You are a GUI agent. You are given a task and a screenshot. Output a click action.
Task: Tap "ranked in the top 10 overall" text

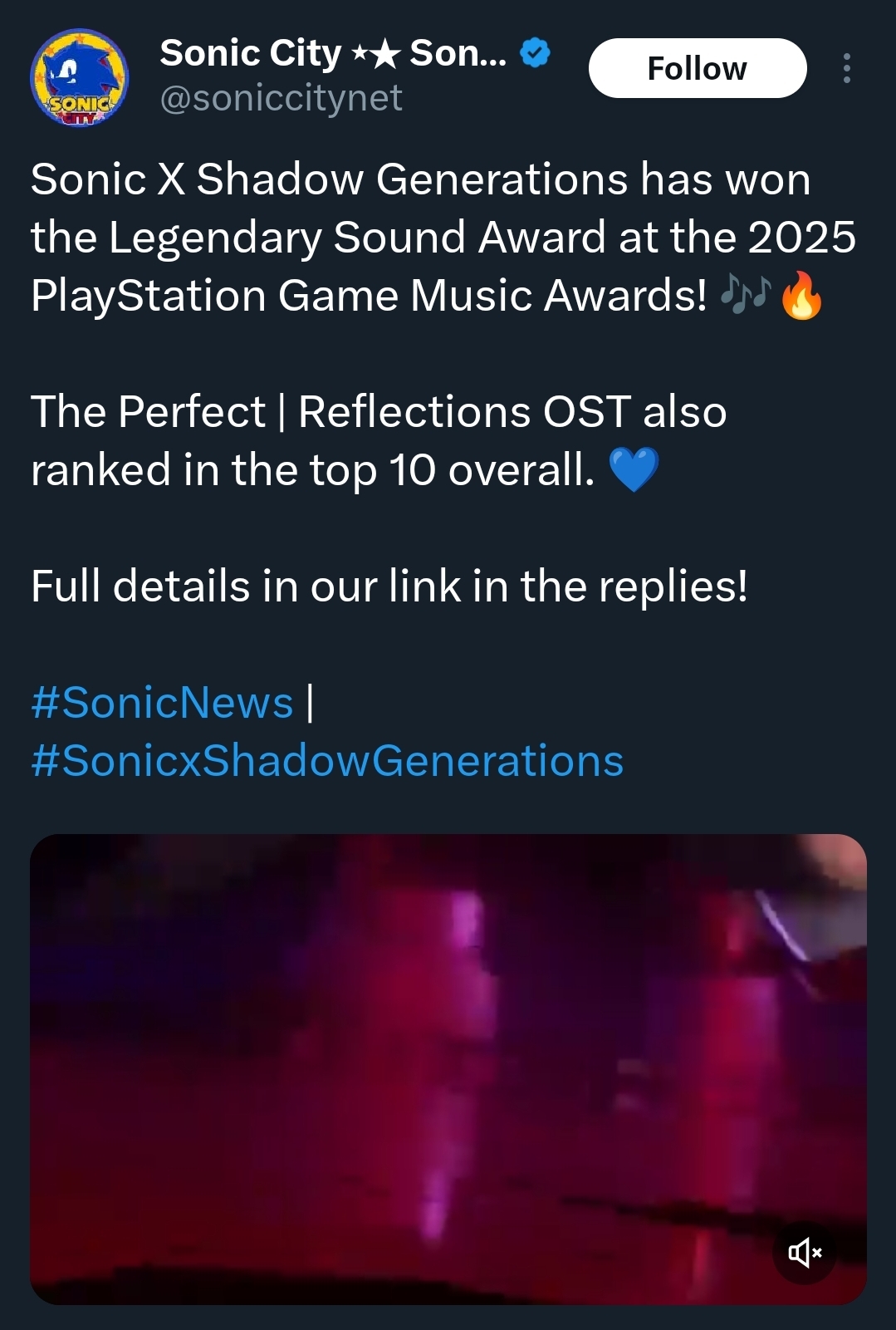click(x=312, y=470)
